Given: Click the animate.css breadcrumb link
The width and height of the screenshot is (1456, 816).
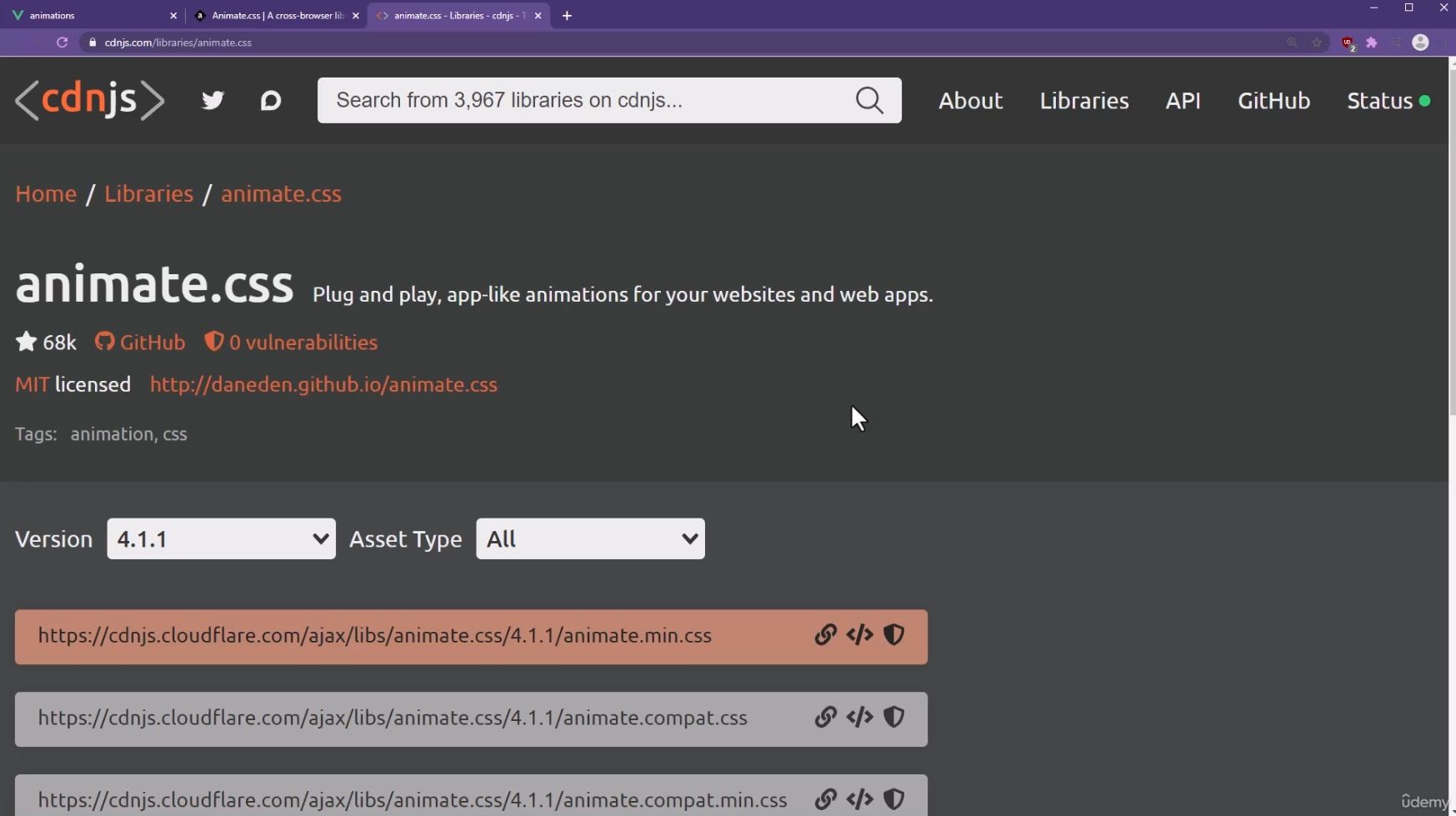Looking at the screenshot, I should pos(281,193).
